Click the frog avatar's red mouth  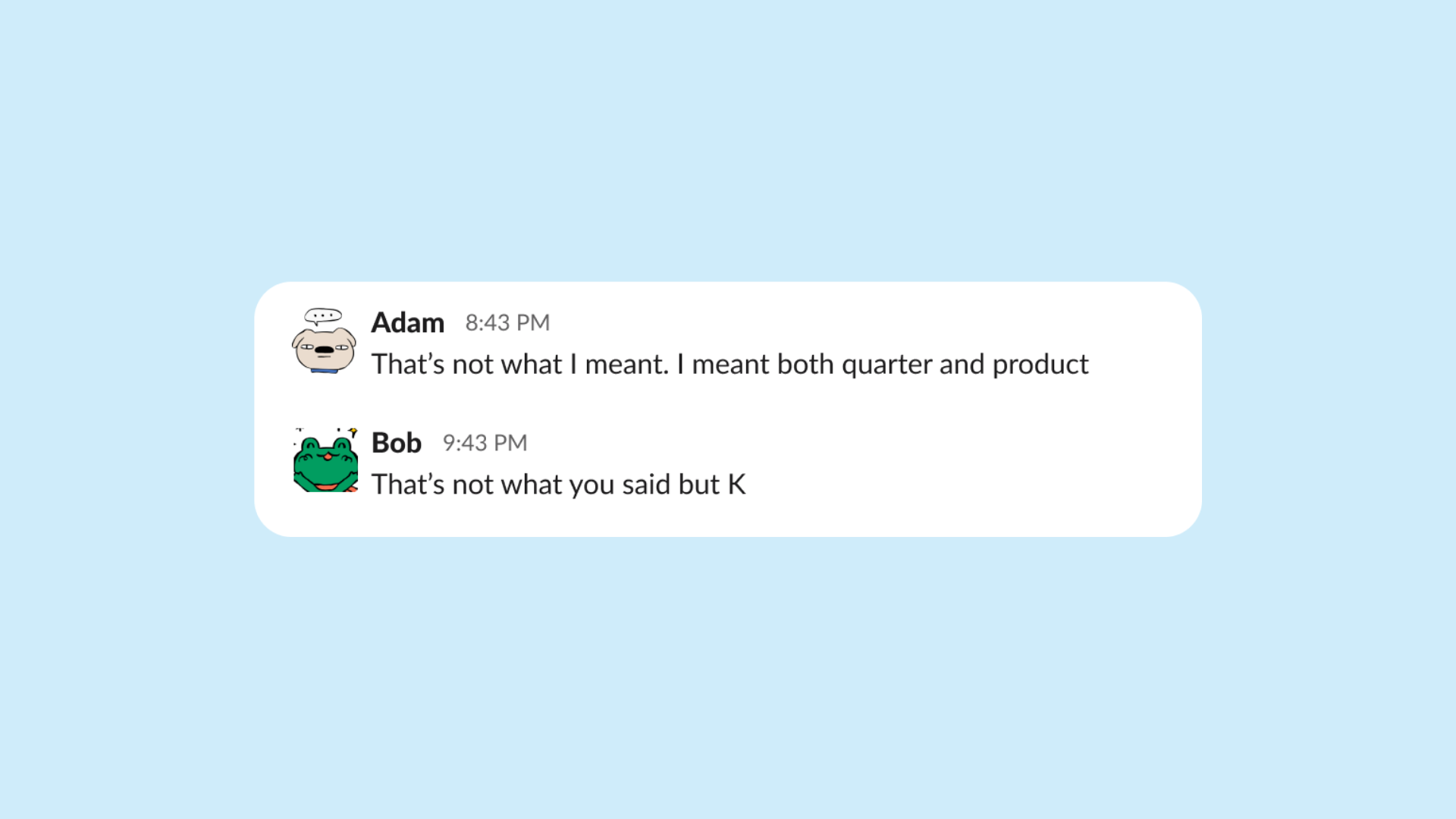(326, 486)
